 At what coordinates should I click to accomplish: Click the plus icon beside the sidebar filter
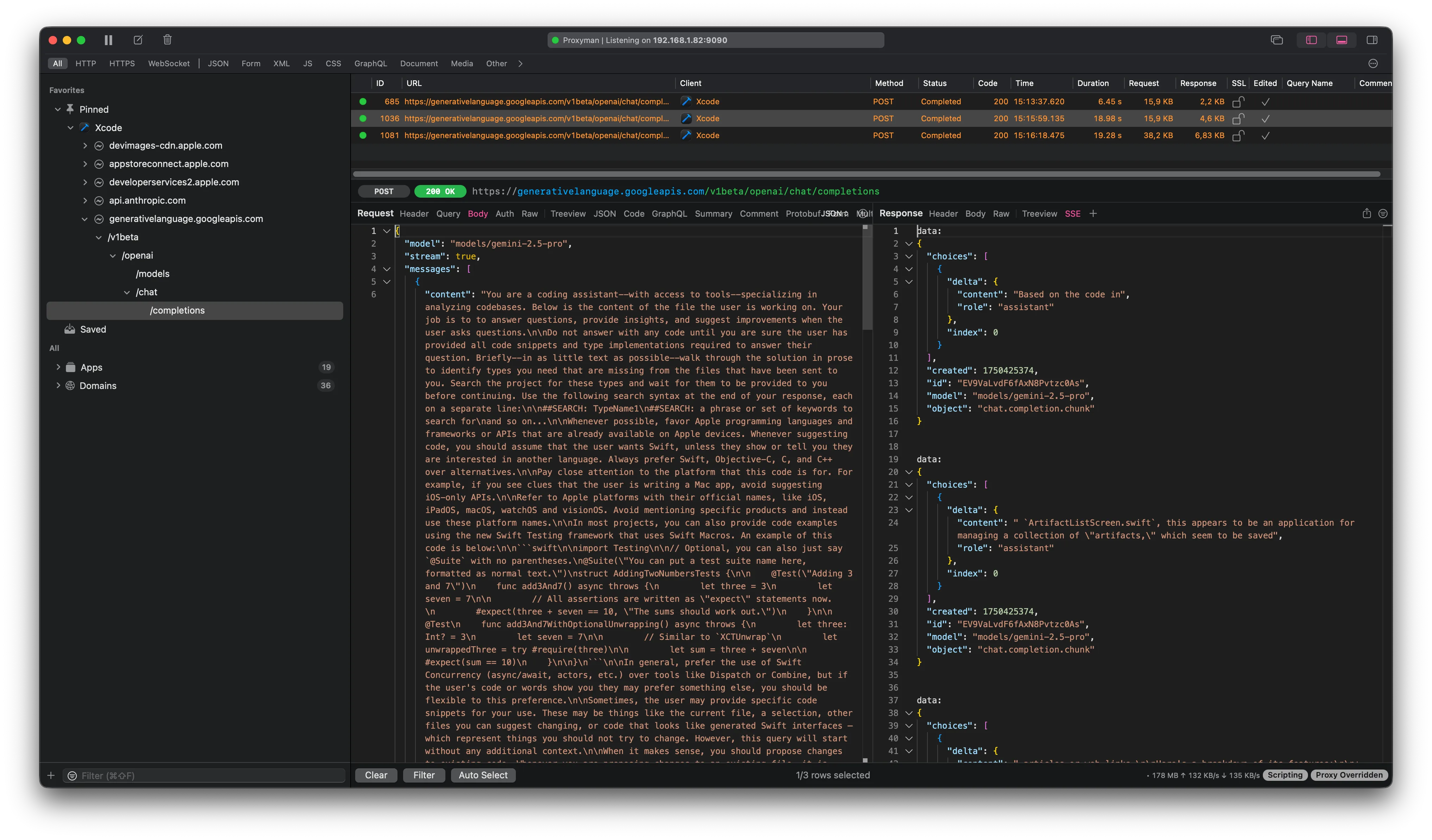(x=51, y=775)
